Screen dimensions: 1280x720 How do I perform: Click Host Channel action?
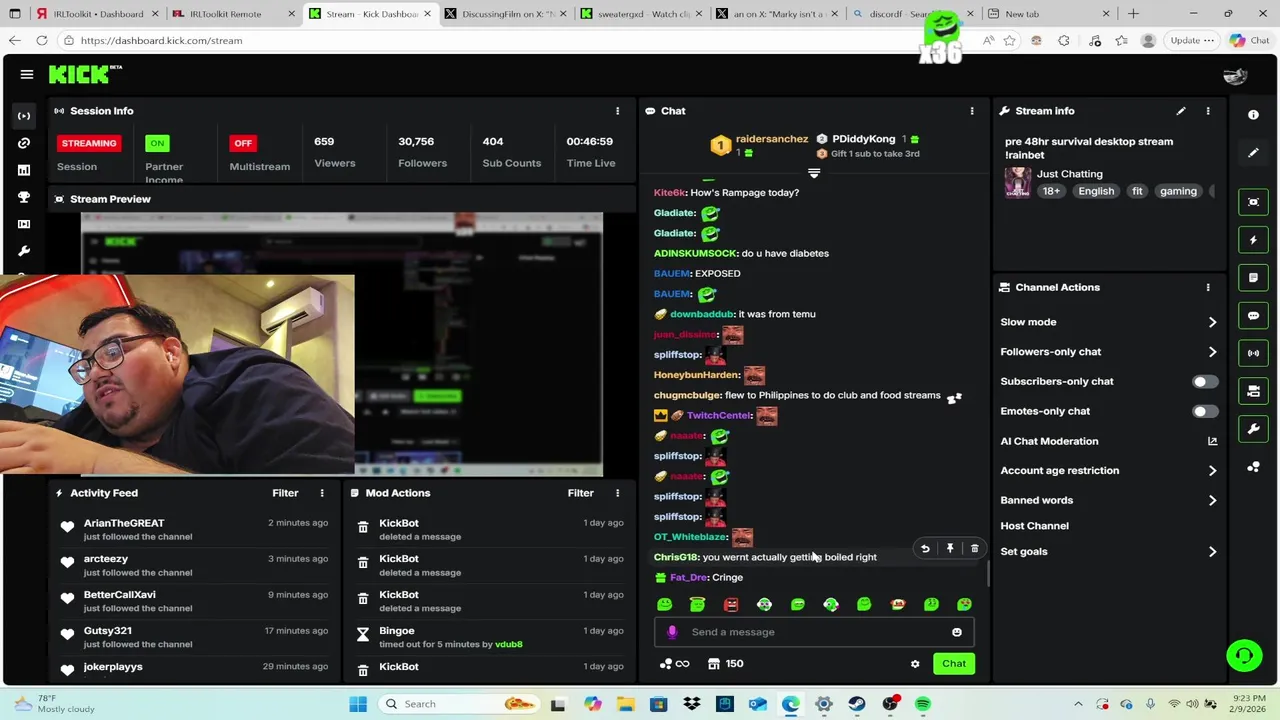pos(1034,526)
